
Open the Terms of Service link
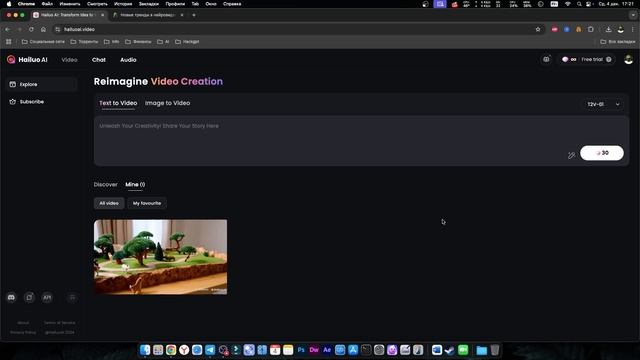click(x=59, y=323)
